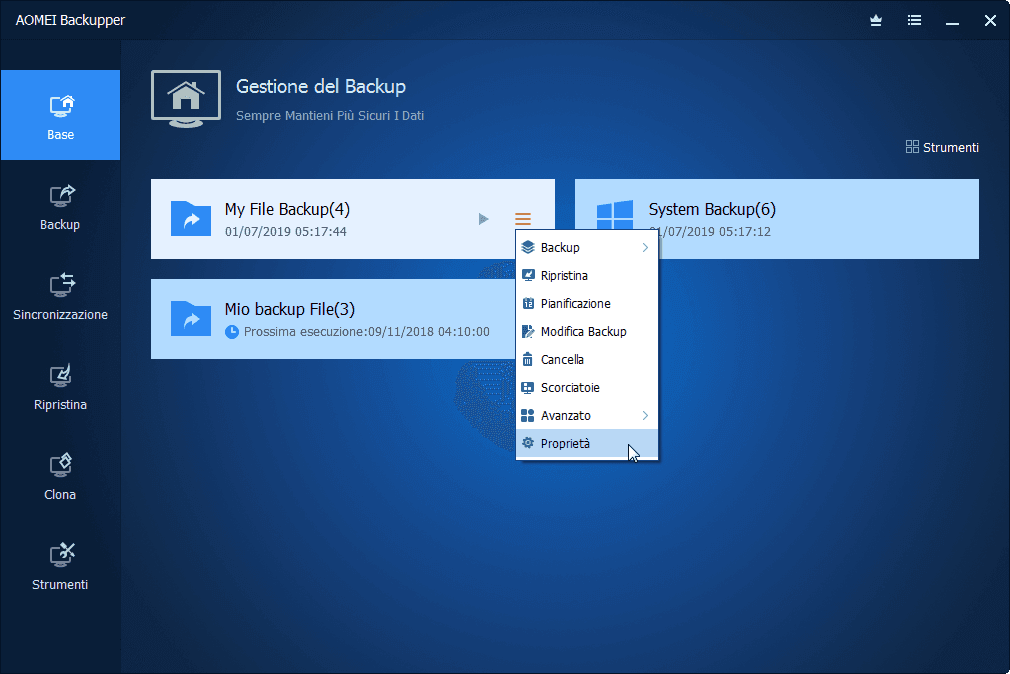Click the layers icon beside Backup menu entry
The image size is (1010, 674).
pyautogui.click(x=528, y=247)
